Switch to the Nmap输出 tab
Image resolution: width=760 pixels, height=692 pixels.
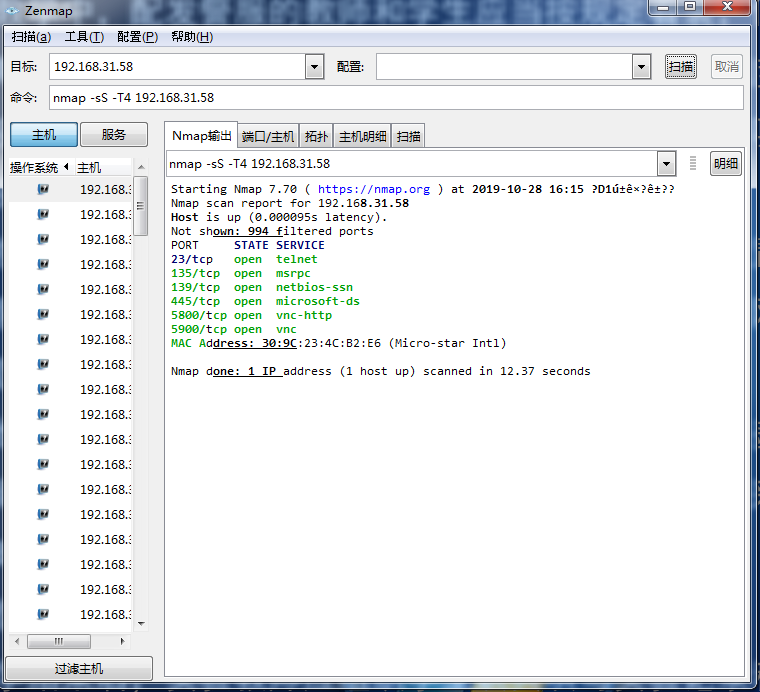(x=202, y=136)
